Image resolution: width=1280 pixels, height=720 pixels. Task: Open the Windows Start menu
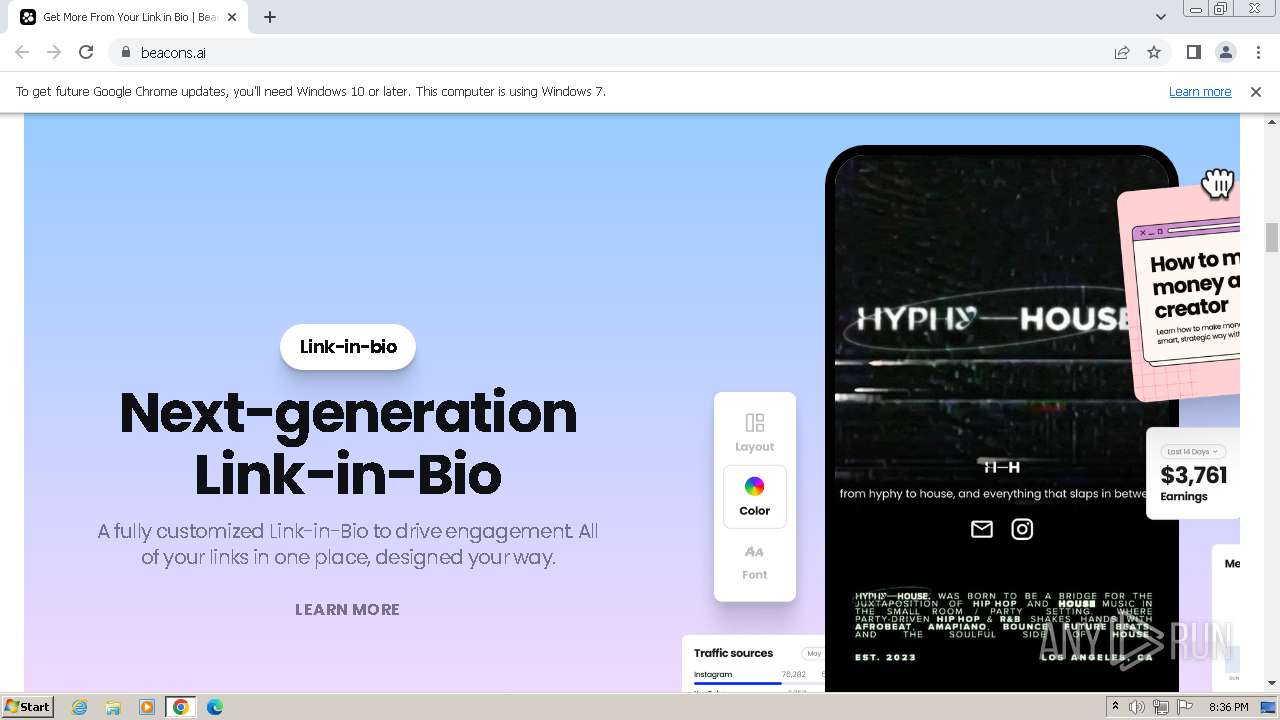click(28, 706)
